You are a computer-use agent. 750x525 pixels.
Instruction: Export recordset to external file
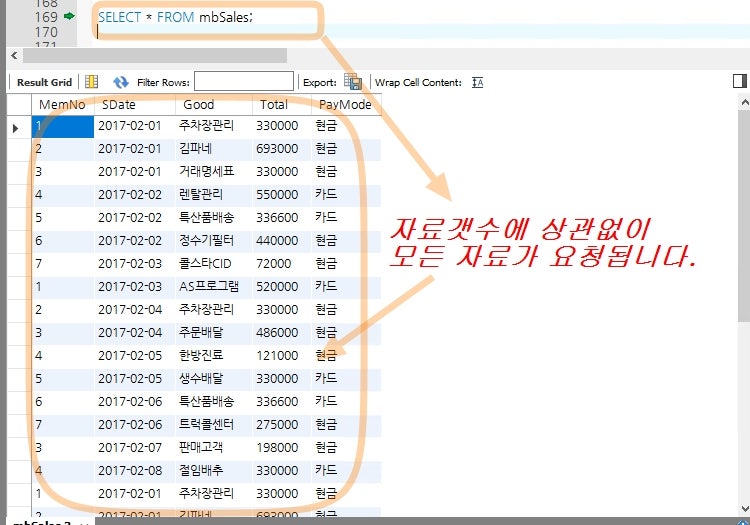click(353, 82)
